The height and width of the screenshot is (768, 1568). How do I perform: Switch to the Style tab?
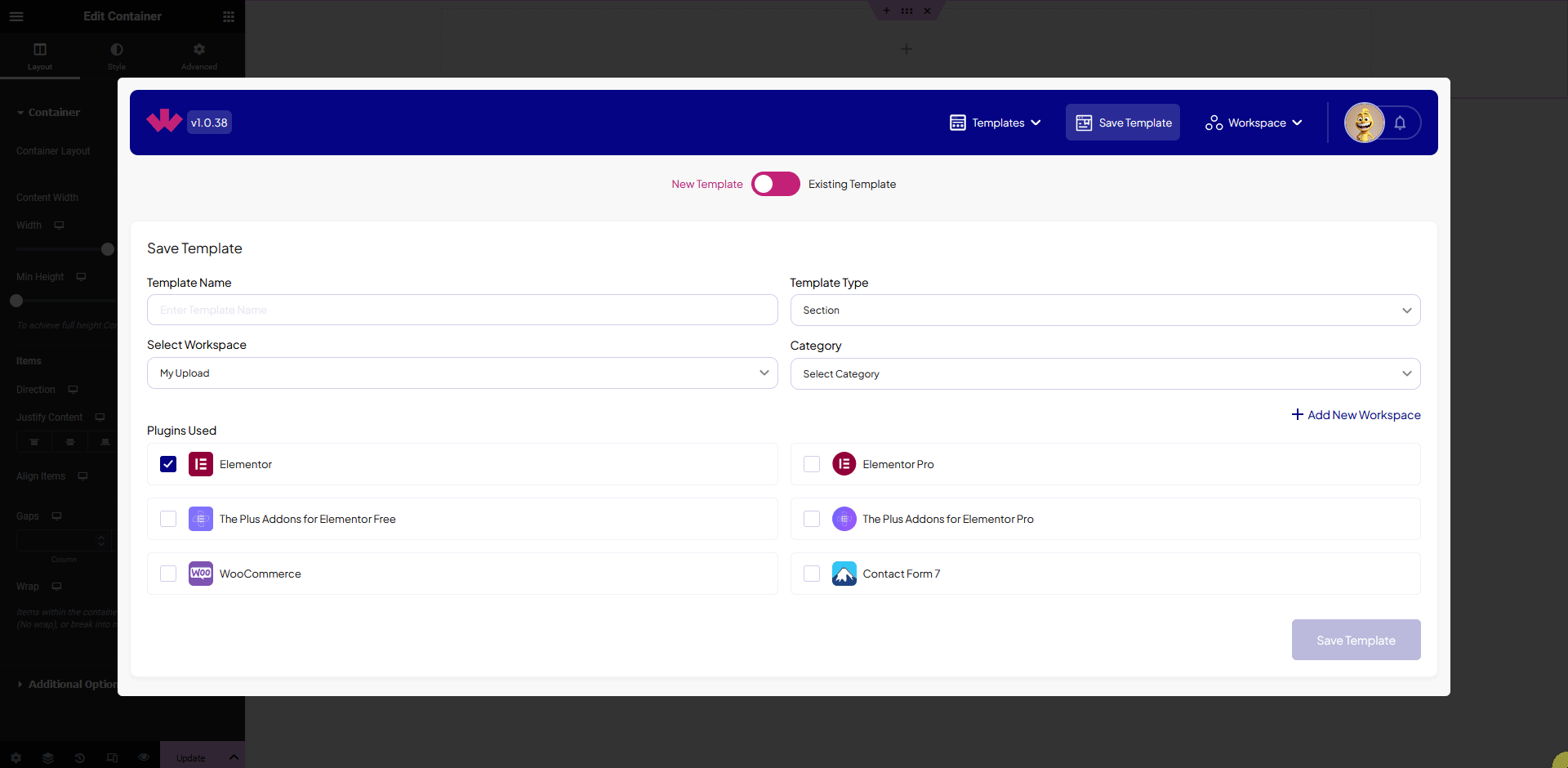[x=117, y=55]
